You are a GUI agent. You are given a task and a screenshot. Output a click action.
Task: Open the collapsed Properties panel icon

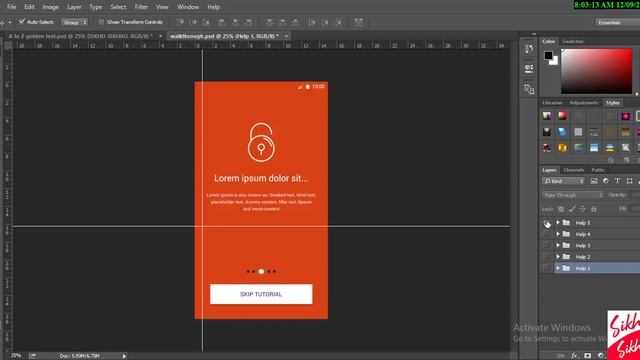click(529, 69)
